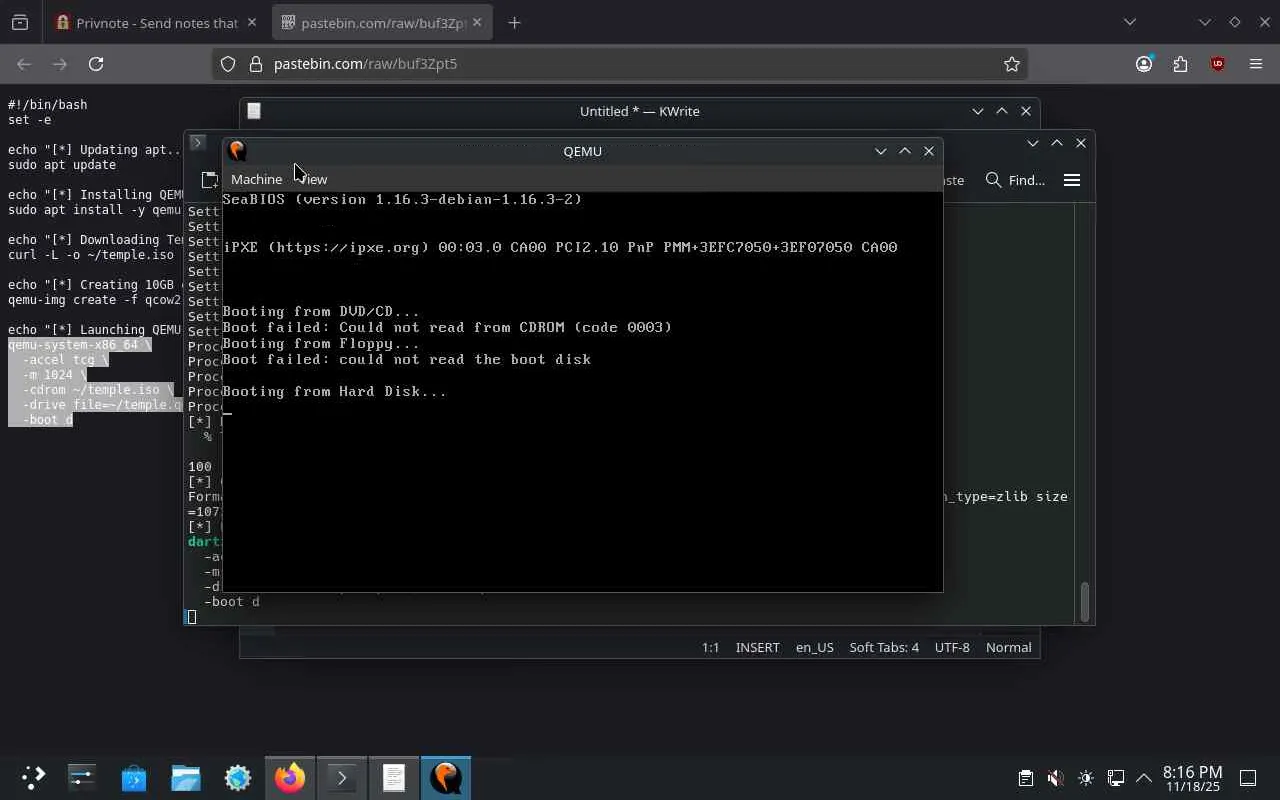Close the Privnote tab
Screen dimensions: 1280x800
pyautogui.click(x=251, y=22)
